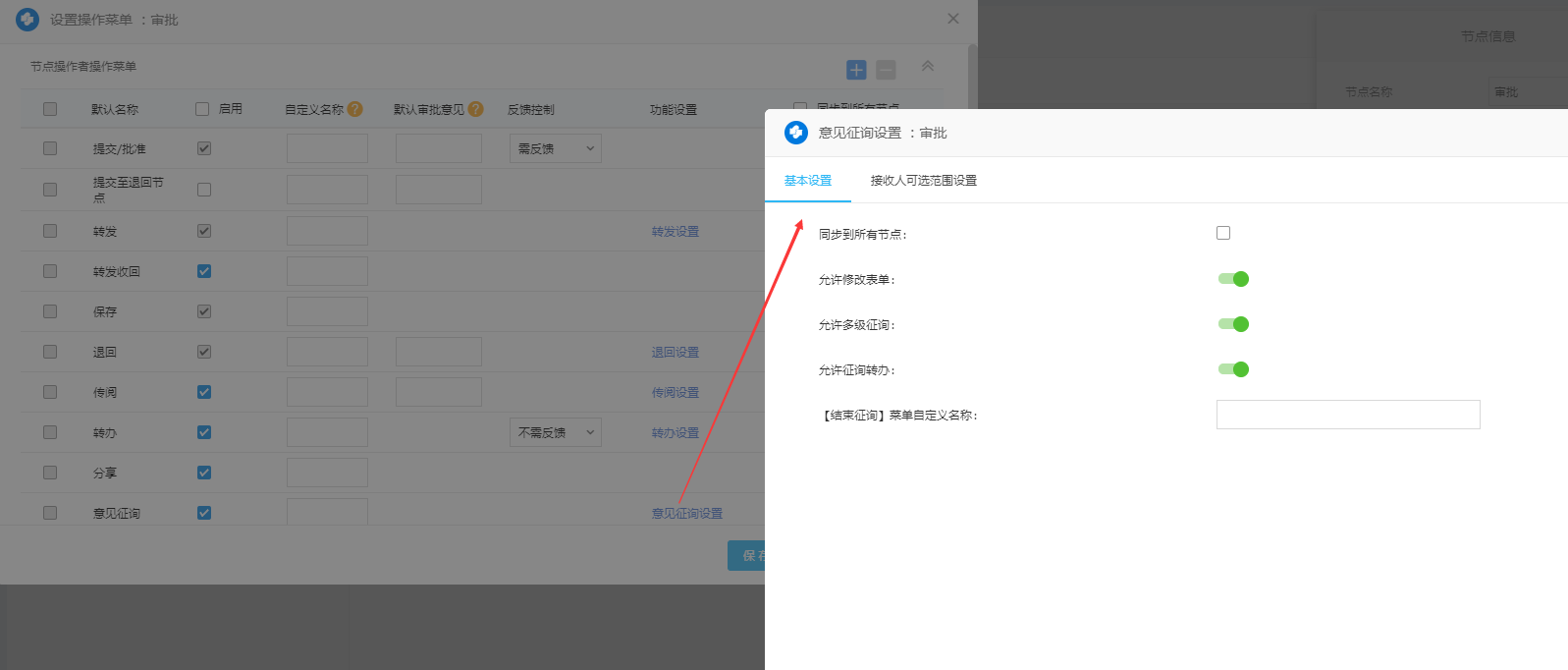This screenshot has width=1568, height=670.
Task: Select the 基本设置 tab
Action: coord(807,181)
